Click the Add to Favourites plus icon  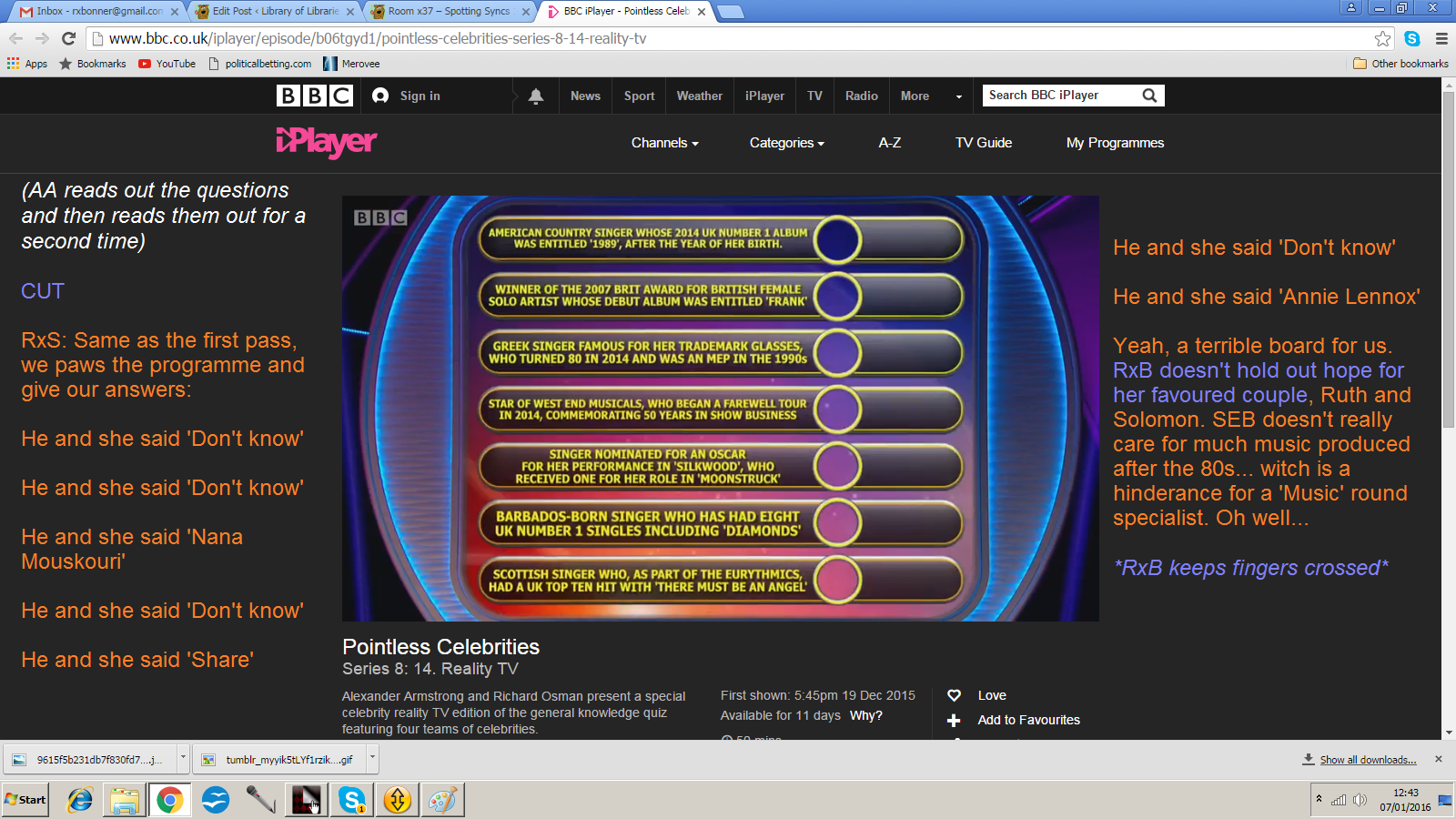click(954, 720)
